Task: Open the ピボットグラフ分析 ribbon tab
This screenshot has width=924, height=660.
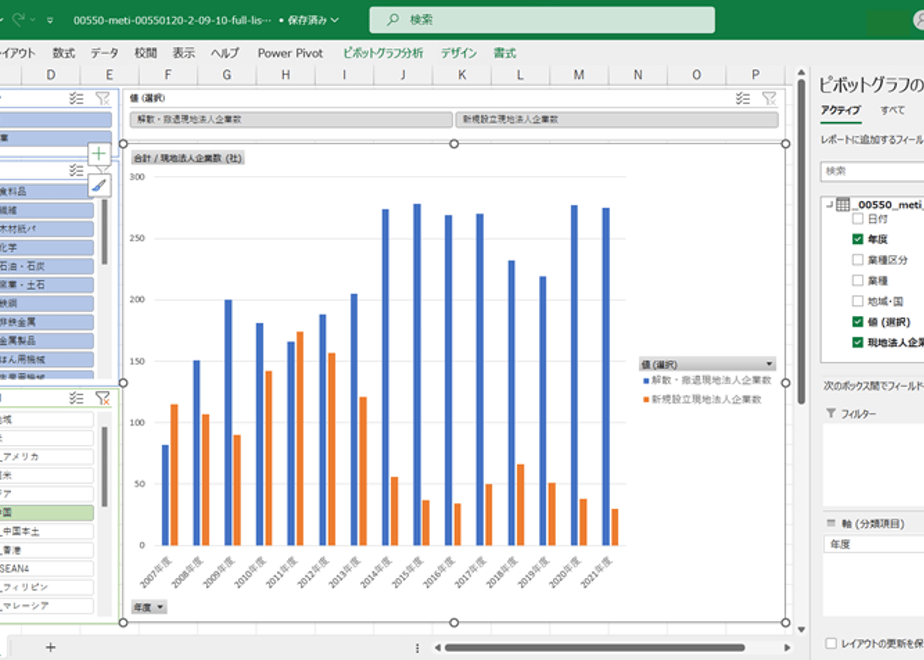Action: coord(383,53)
